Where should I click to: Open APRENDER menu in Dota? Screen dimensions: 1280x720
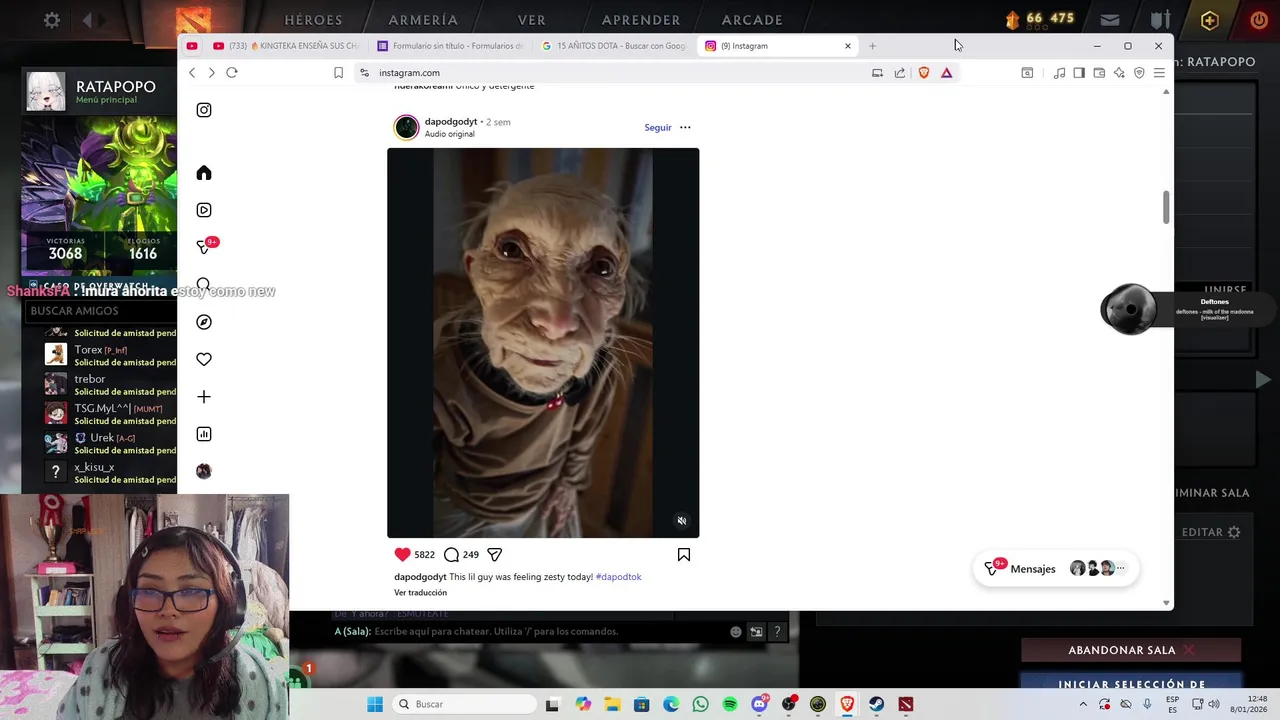pos(641,20)
